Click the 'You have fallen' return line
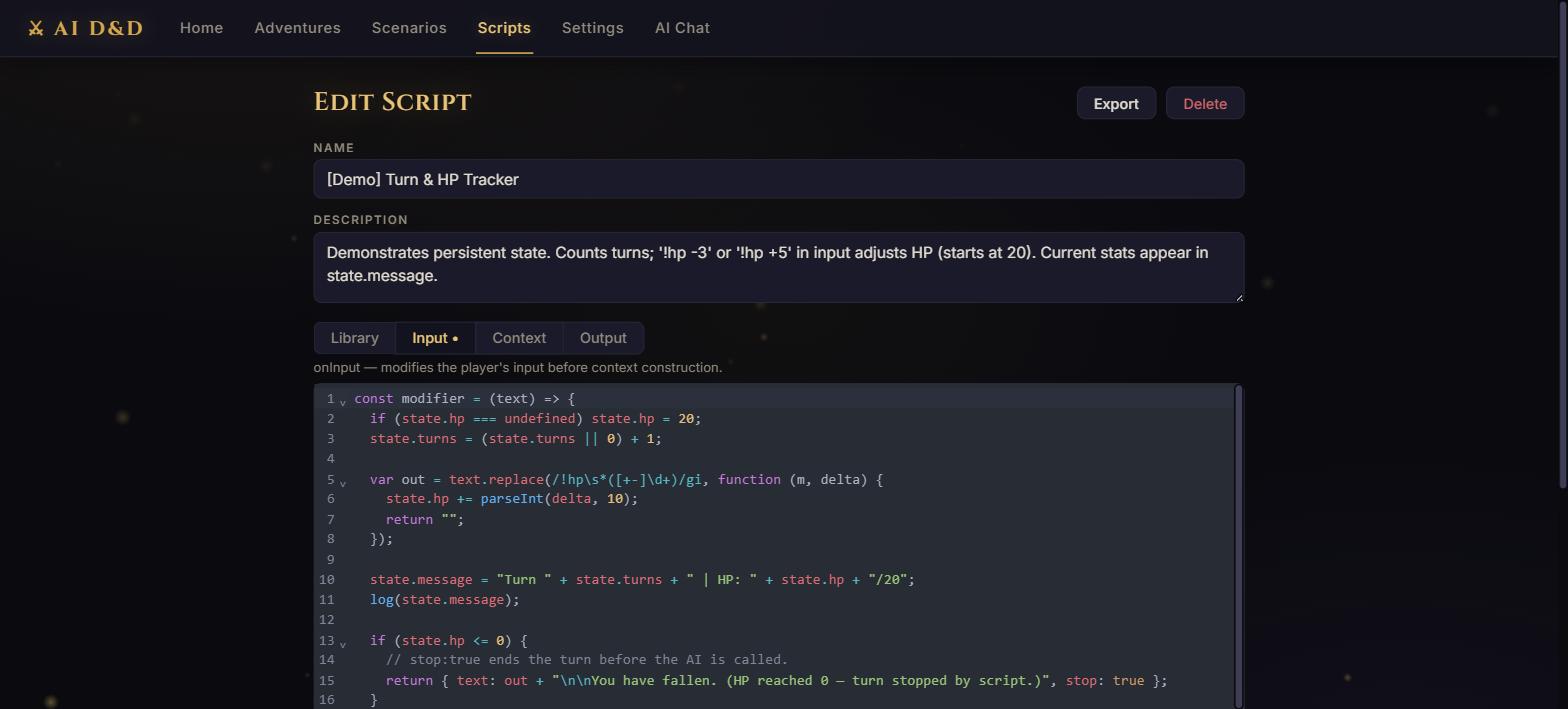The image size is (1568, 709). pyautogui.click(x=776, y=680)
